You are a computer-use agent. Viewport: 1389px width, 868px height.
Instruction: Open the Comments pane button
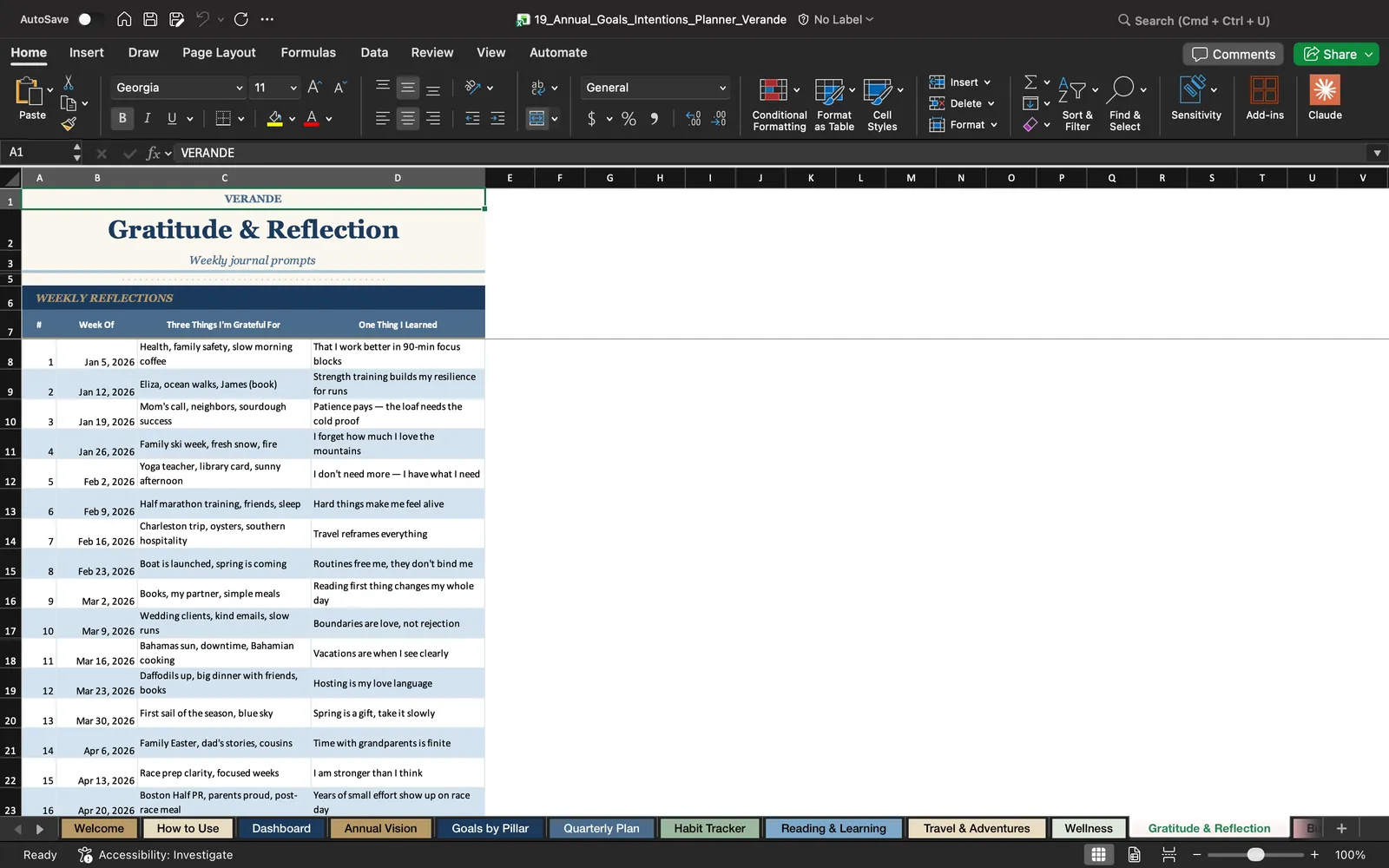click(1233, 54)
